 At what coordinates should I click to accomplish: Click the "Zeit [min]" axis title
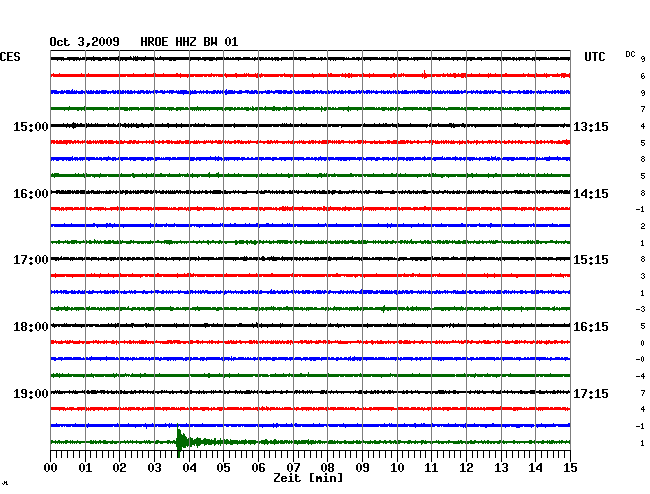pyautogui.click(x=308, y=478)
